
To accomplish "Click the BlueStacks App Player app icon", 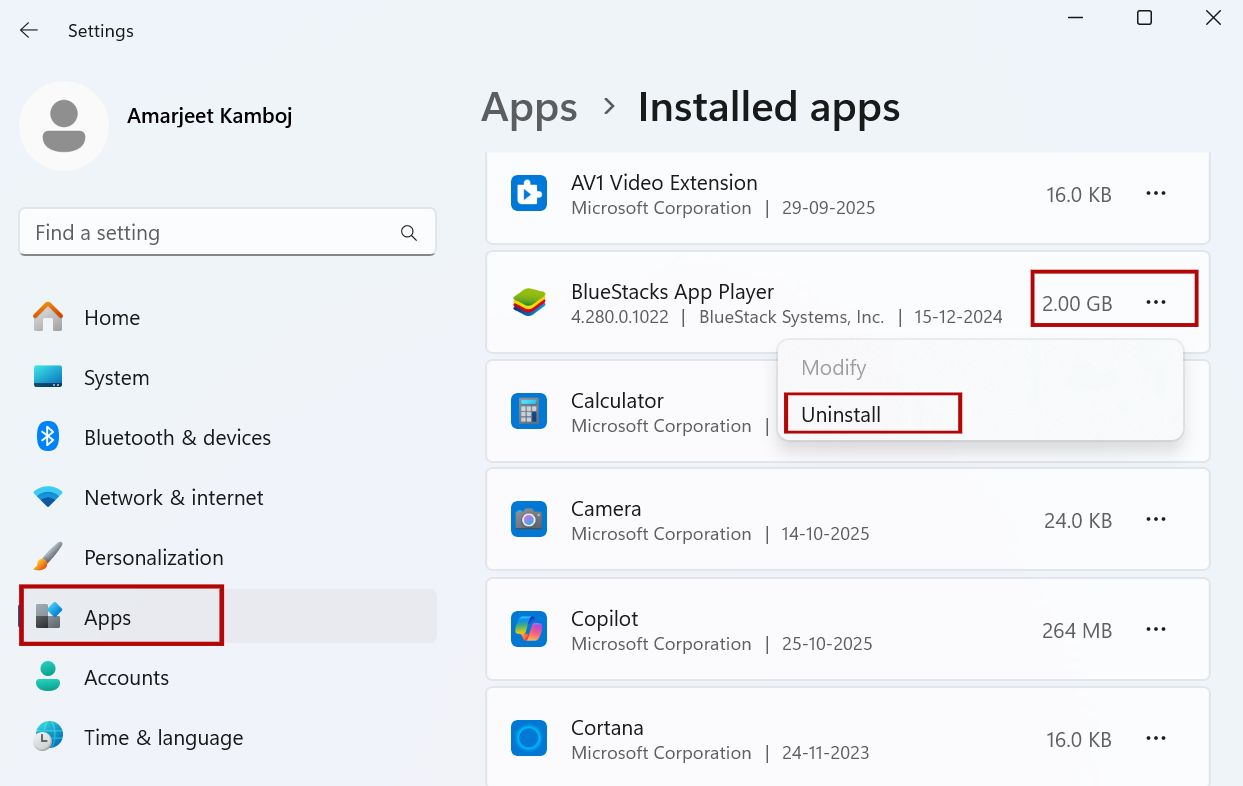I will coord(529,300).
